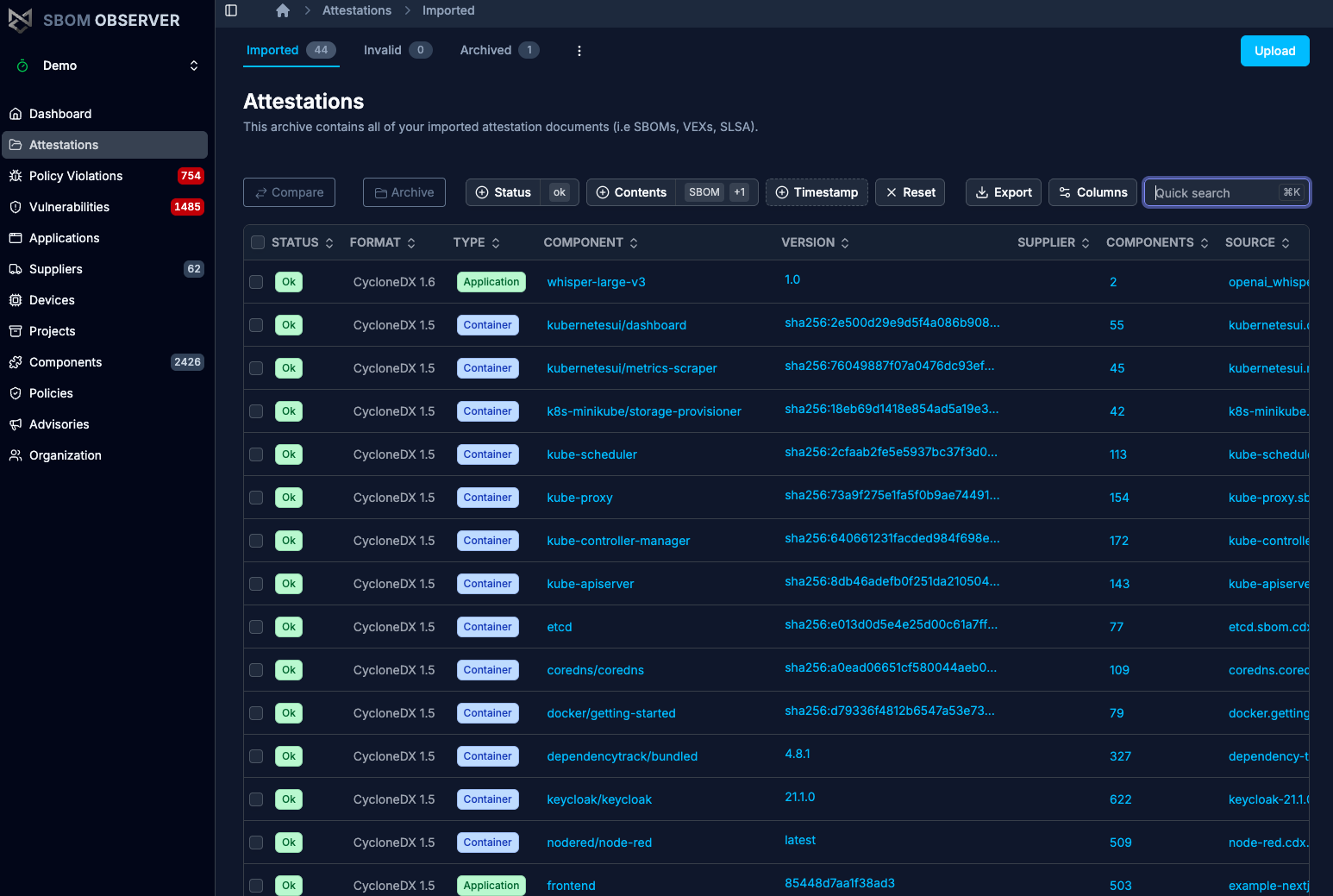Check the etcd row checkbox
This screenshot has width=1333, height=896.
[x=256, y=627]
